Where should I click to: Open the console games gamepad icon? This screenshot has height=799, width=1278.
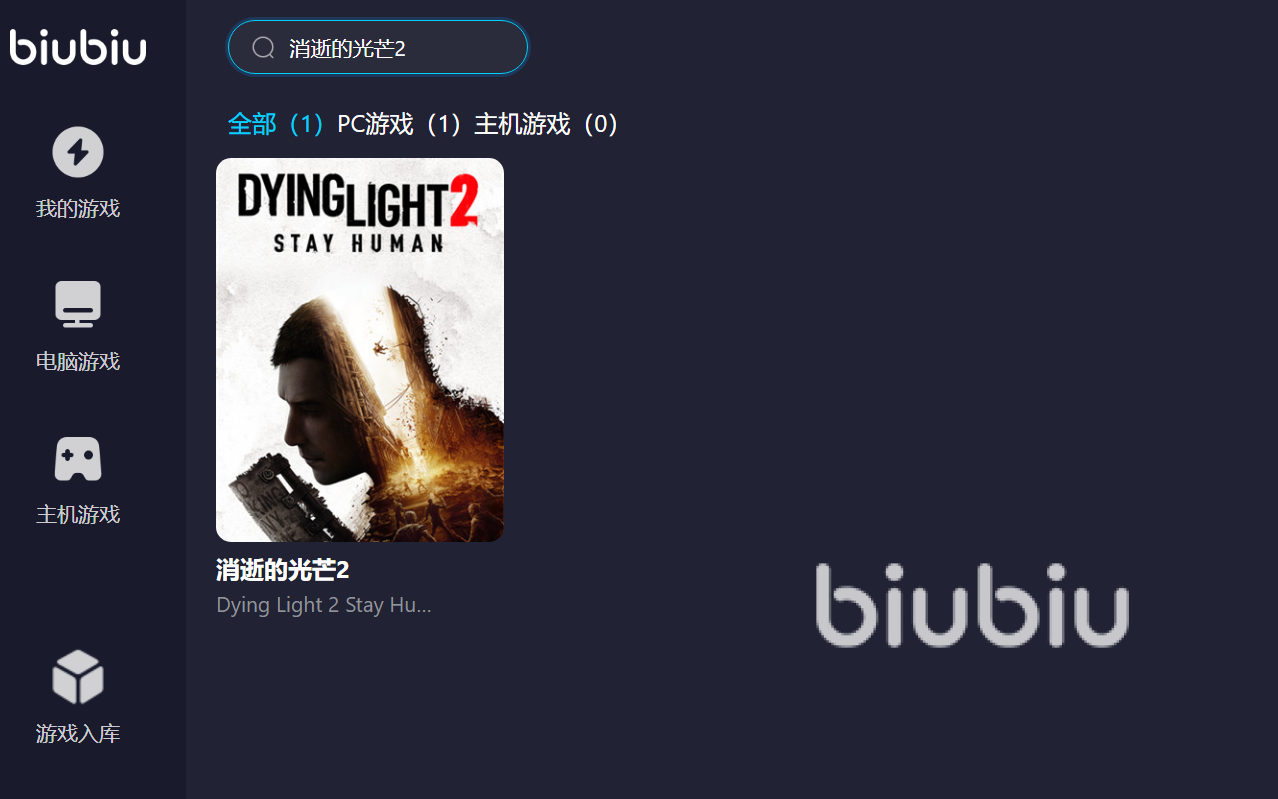point(78,458)
